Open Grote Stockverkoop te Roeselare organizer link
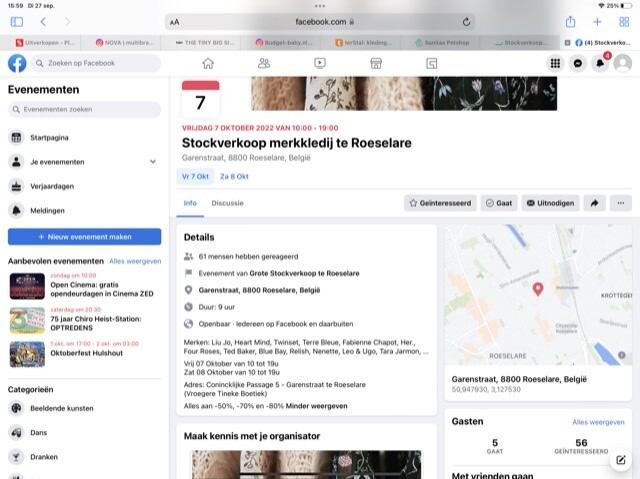 (304, 273)
